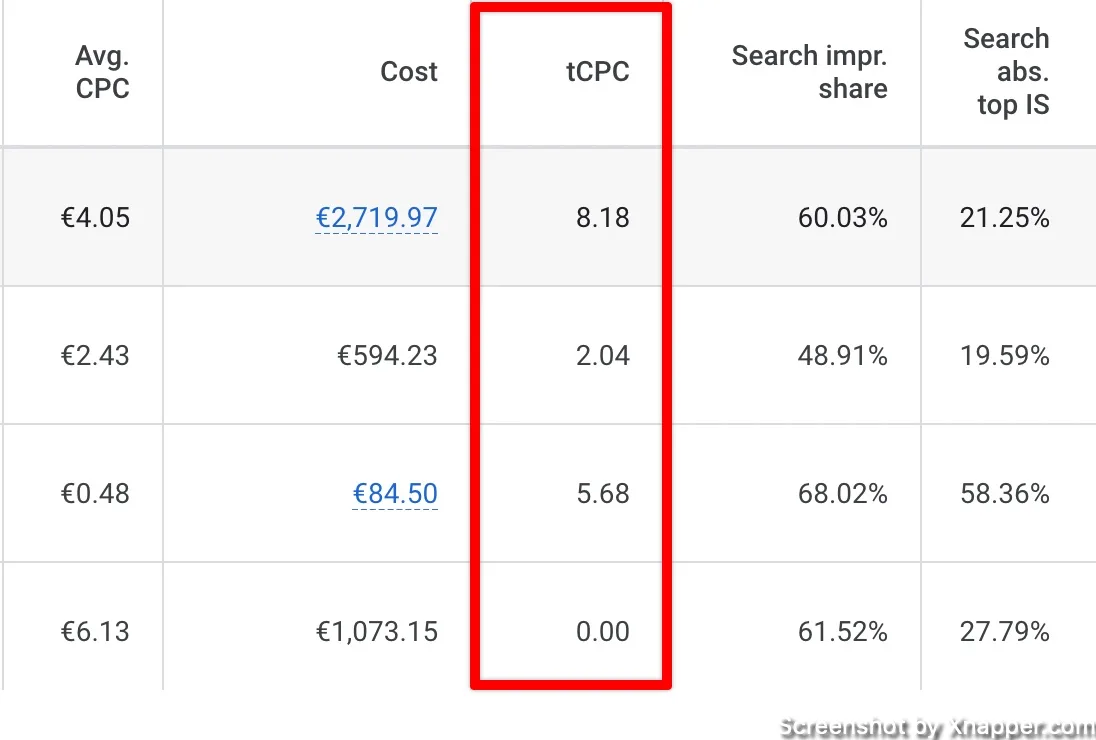
Task: Select the €0.48 Avg. CPC cell
Action: coord(95,494)
